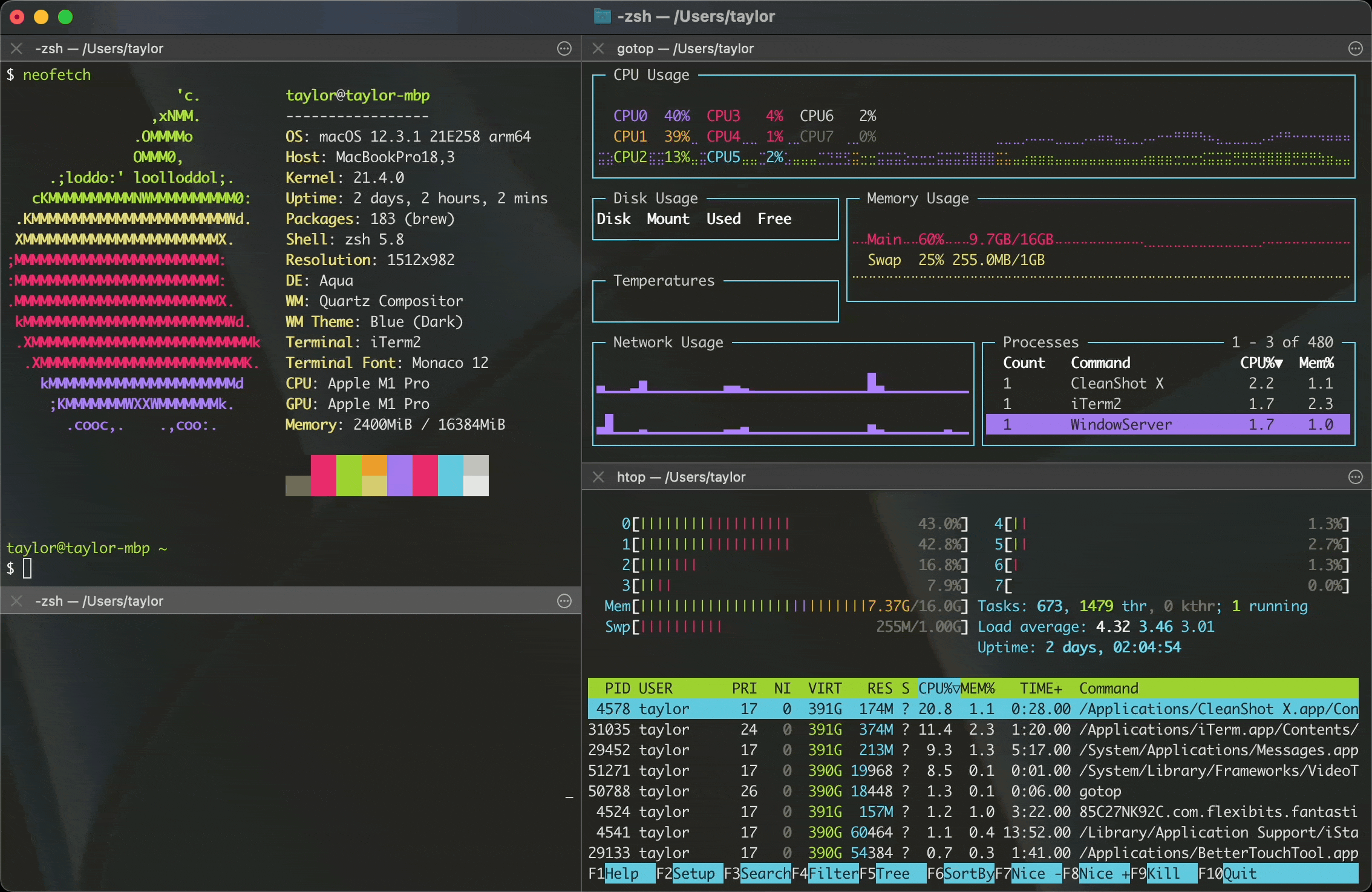Select htop process 31035 iTerm.app
This screenshot has height=892, width=1372.
(973, 729)
